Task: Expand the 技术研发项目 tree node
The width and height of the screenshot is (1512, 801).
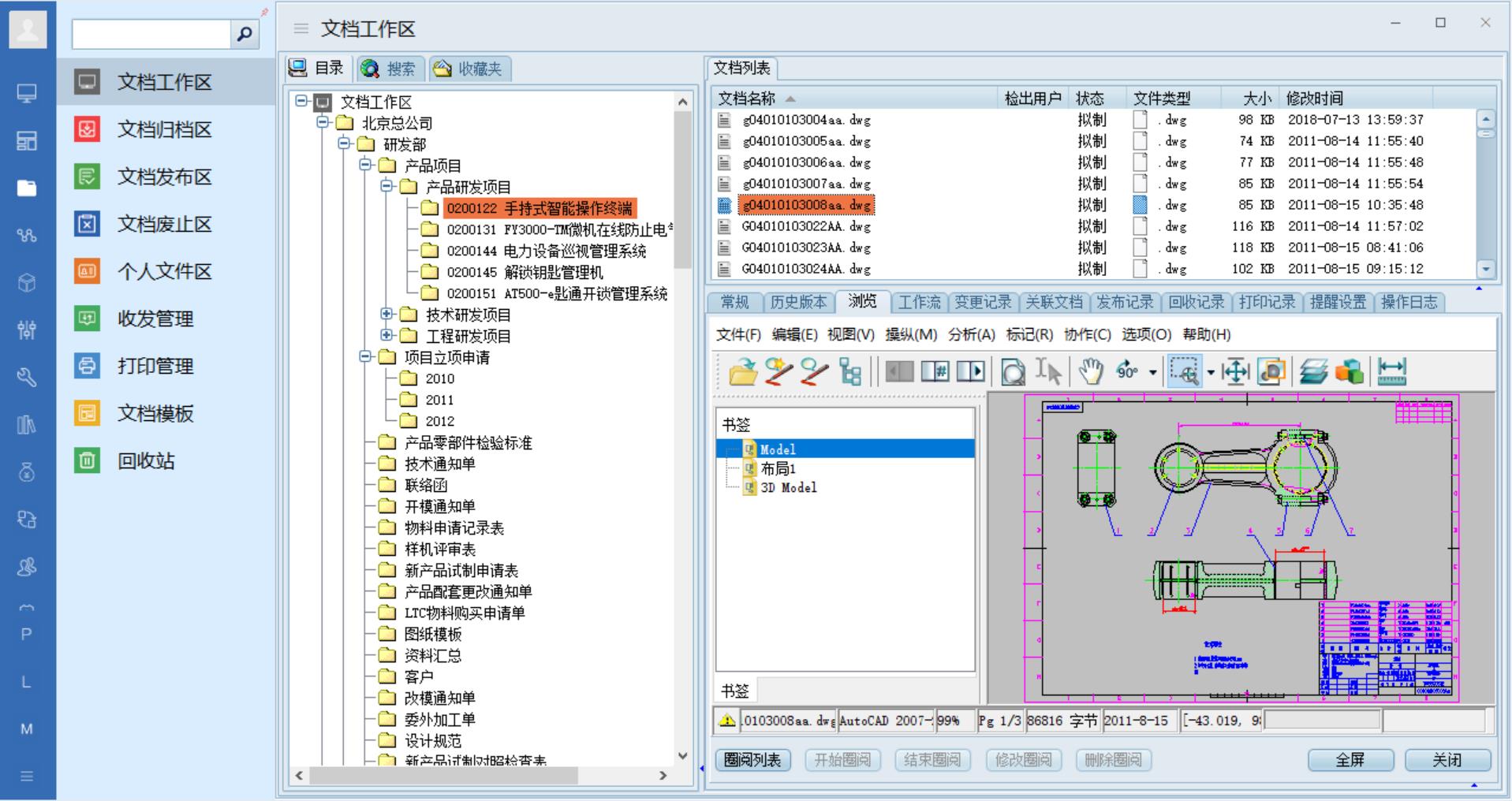Action: (386, 314)
